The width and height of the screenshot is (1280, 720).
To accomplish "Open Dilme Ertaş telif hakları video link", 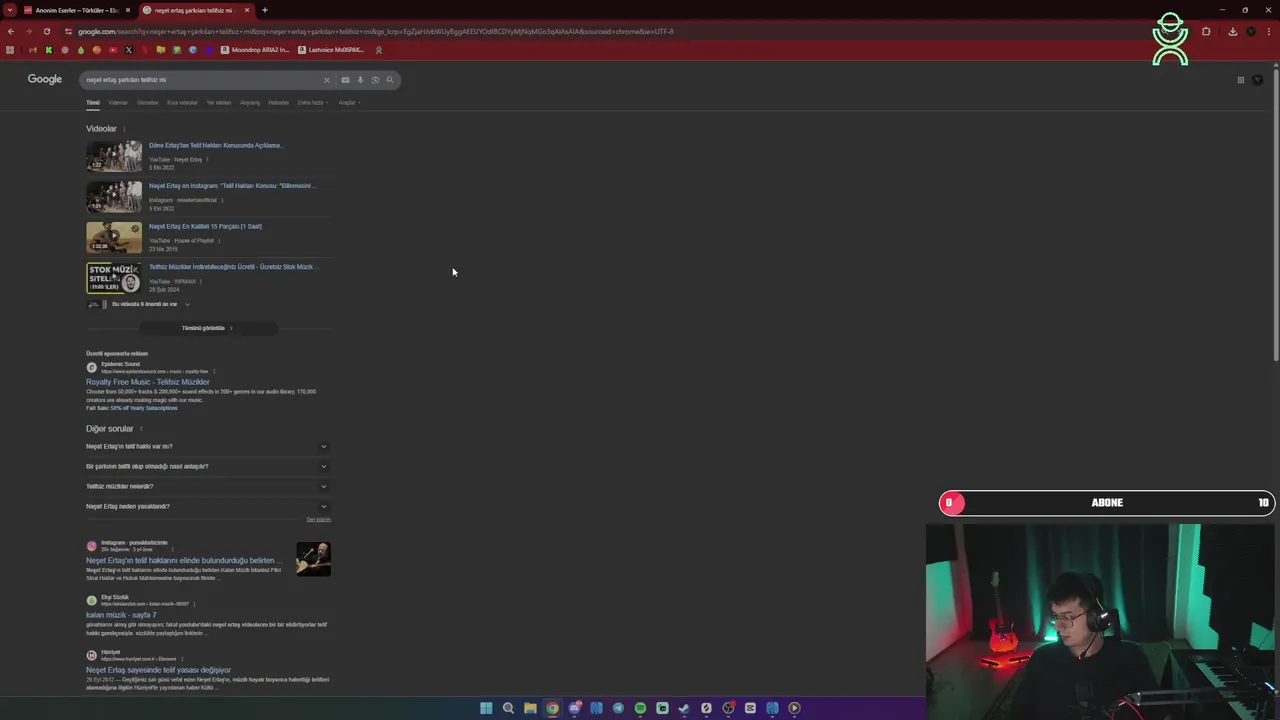I will [x=215, y=145].
